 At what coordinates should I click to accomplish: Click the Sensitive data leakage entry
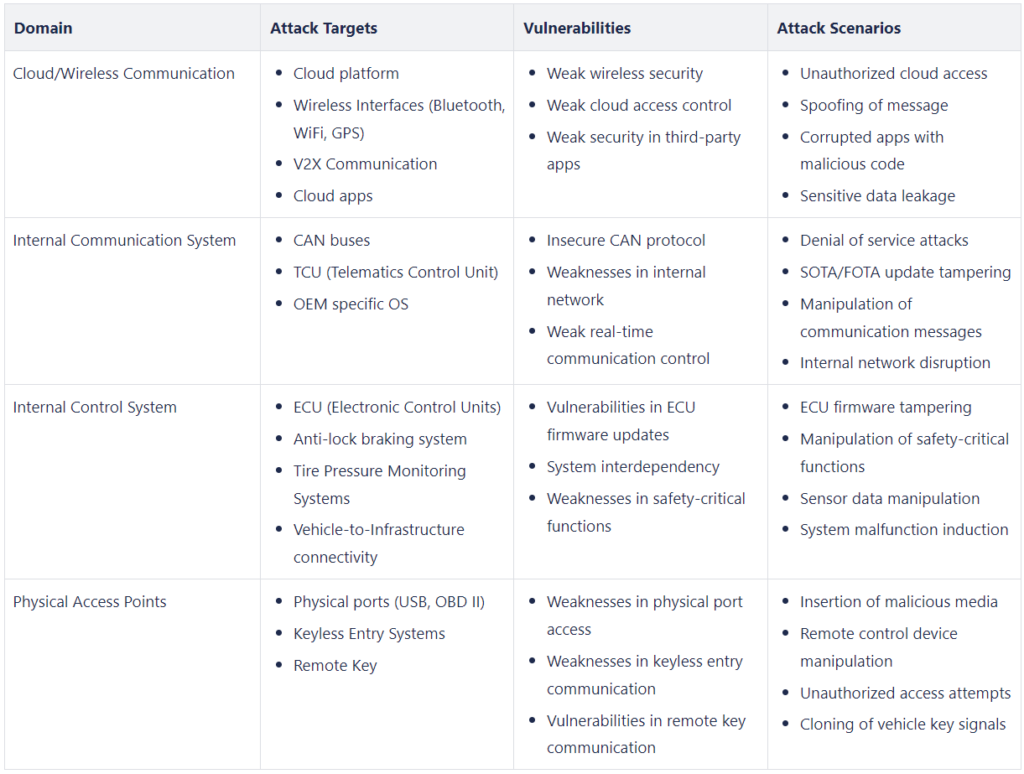click(x=877, y=196)
